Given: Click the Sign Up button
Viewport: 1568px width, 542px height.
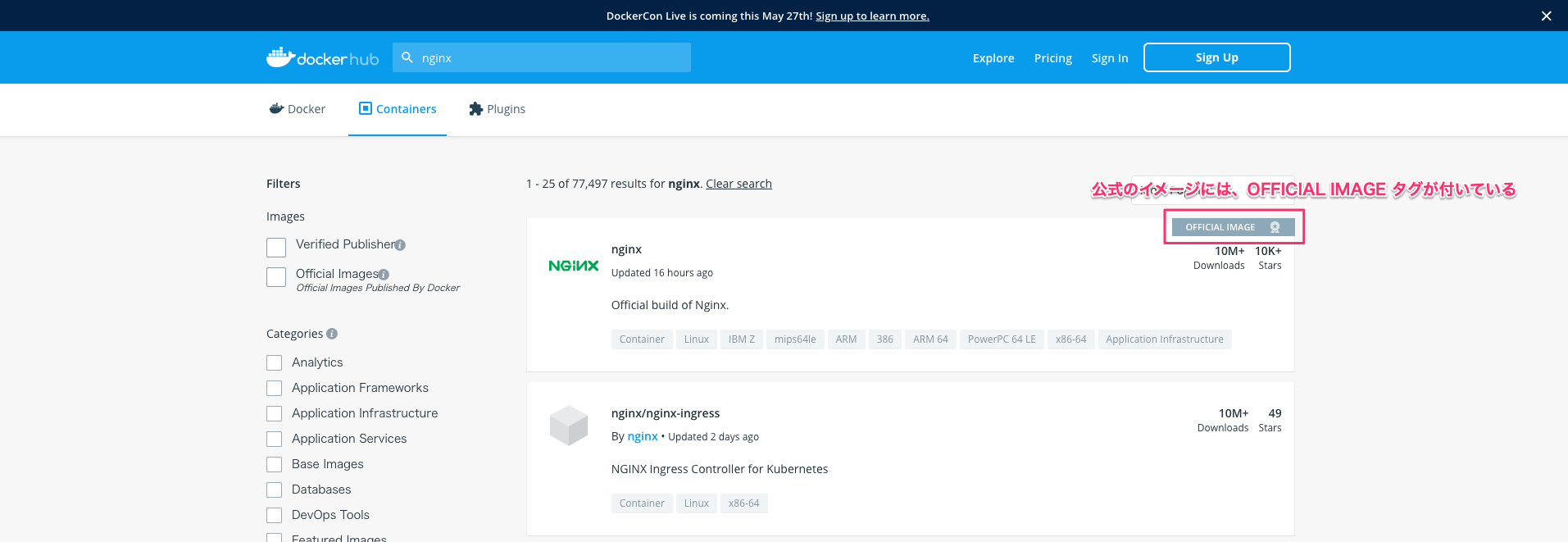Looking at the screenshot, I should (x=1217, y=57).
